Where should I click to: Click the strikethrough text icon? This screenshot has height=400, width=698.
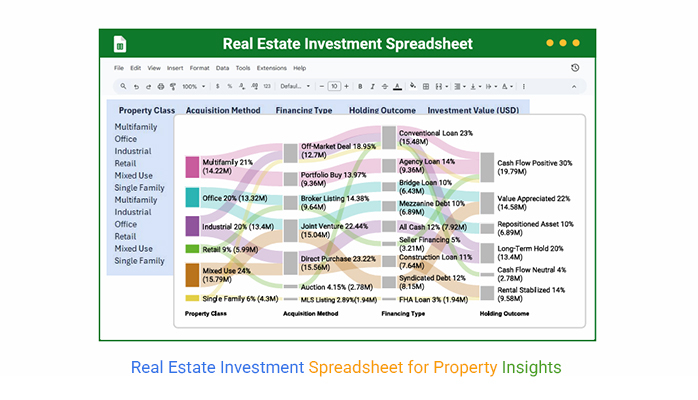(x=383, y=86)
